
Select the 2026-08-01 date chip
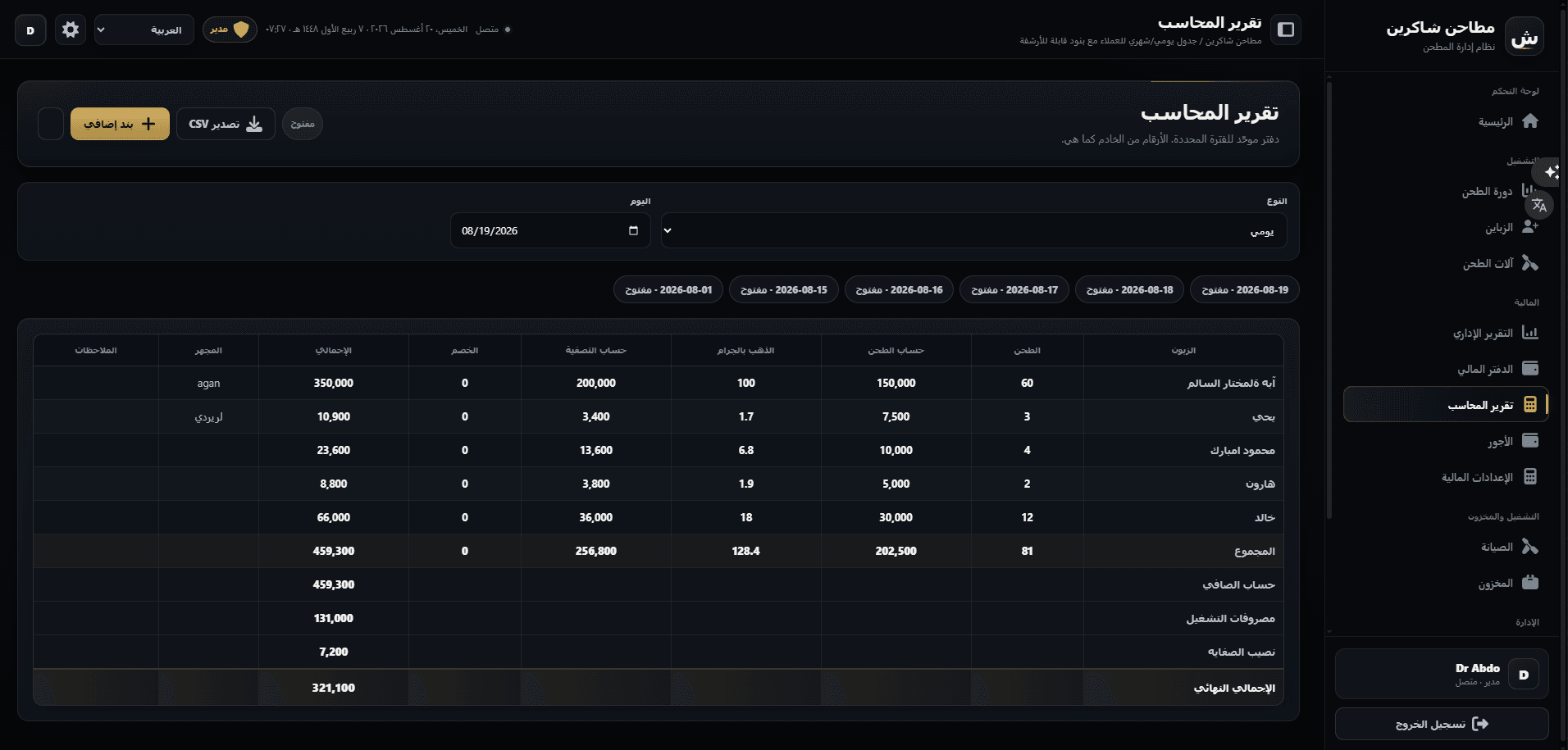668,289
